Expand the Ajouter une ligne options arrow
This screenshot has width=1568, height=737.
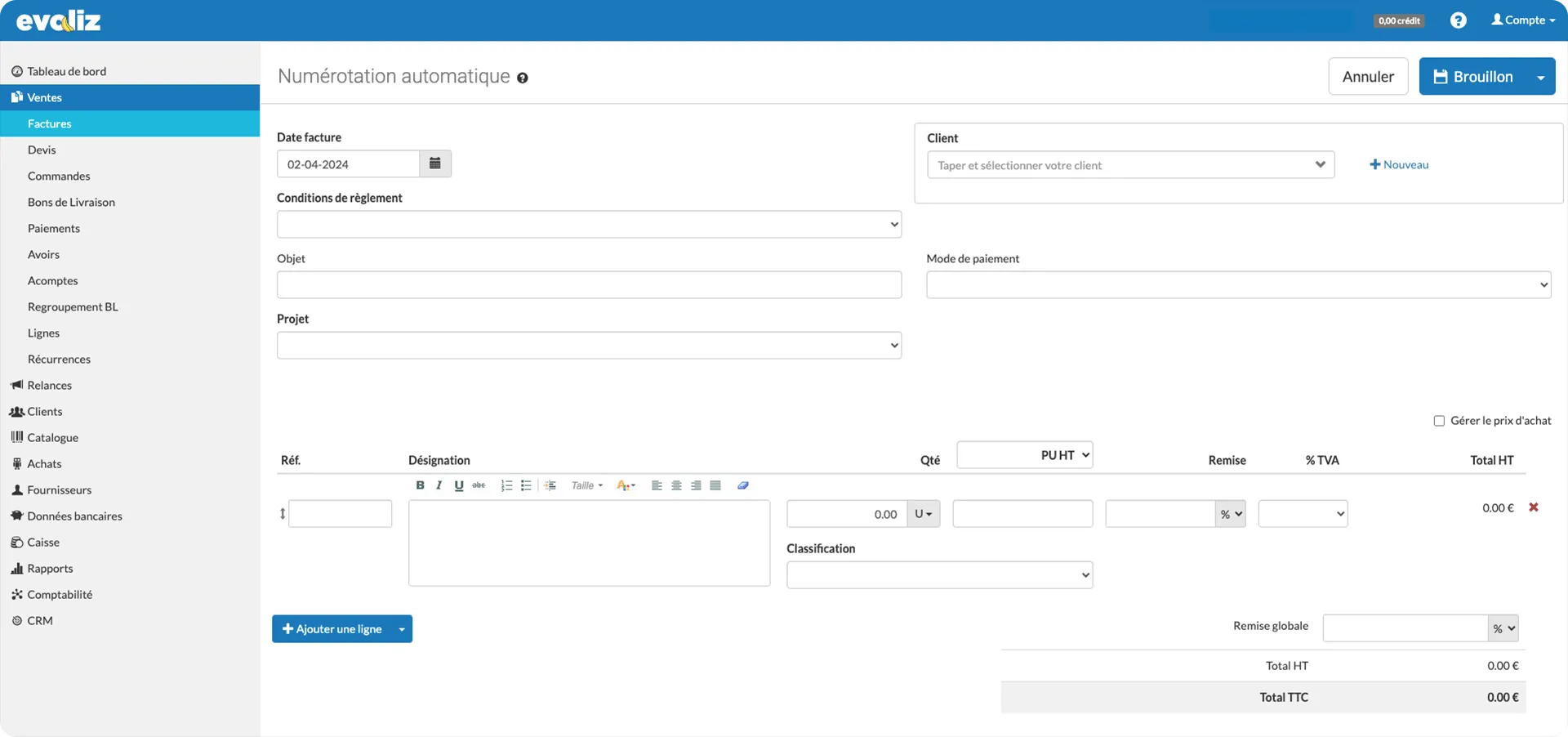click(402, 629)
